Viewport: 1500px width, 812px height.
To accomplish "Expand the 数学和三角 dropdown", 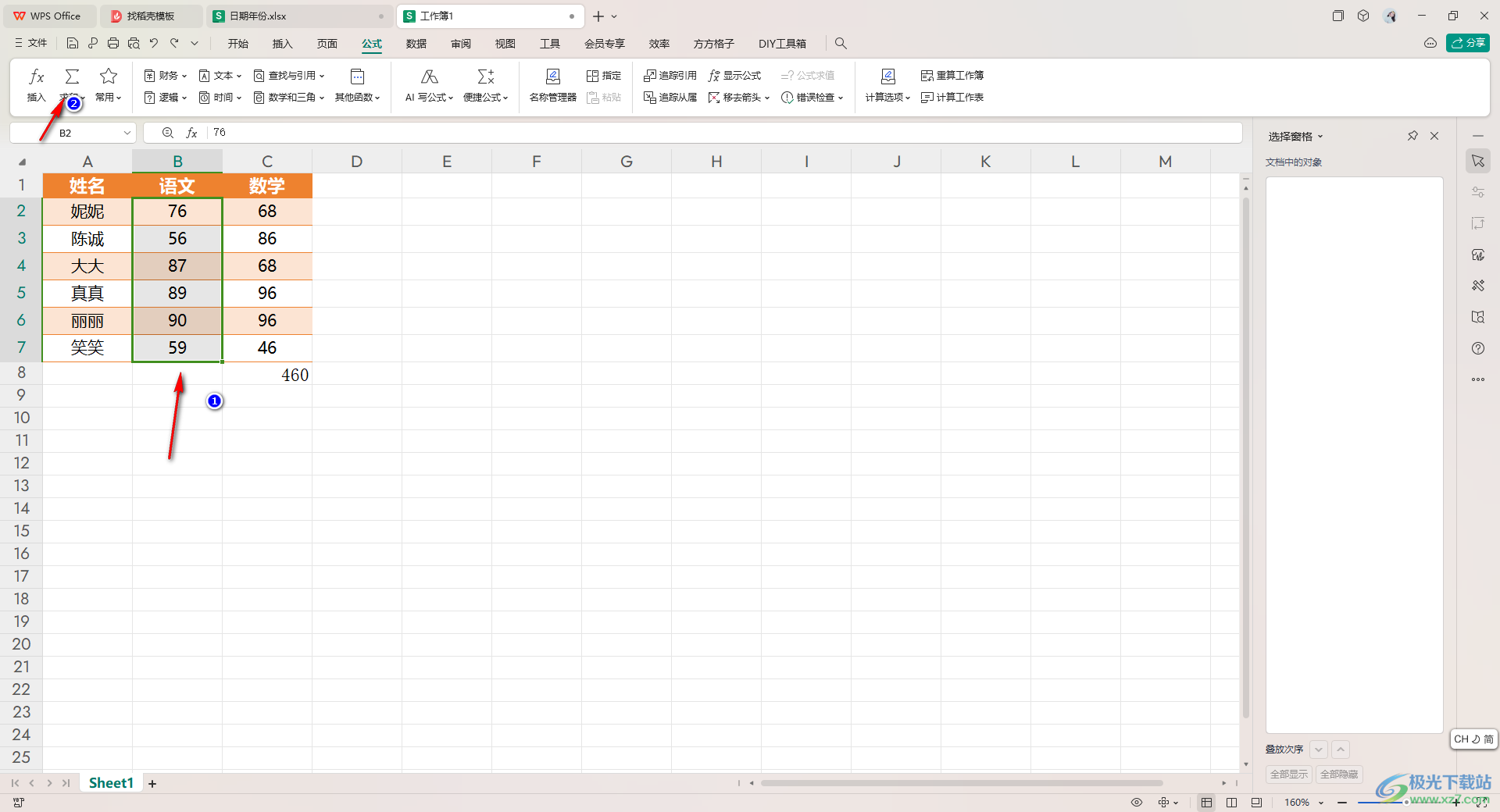I will 289,98.
